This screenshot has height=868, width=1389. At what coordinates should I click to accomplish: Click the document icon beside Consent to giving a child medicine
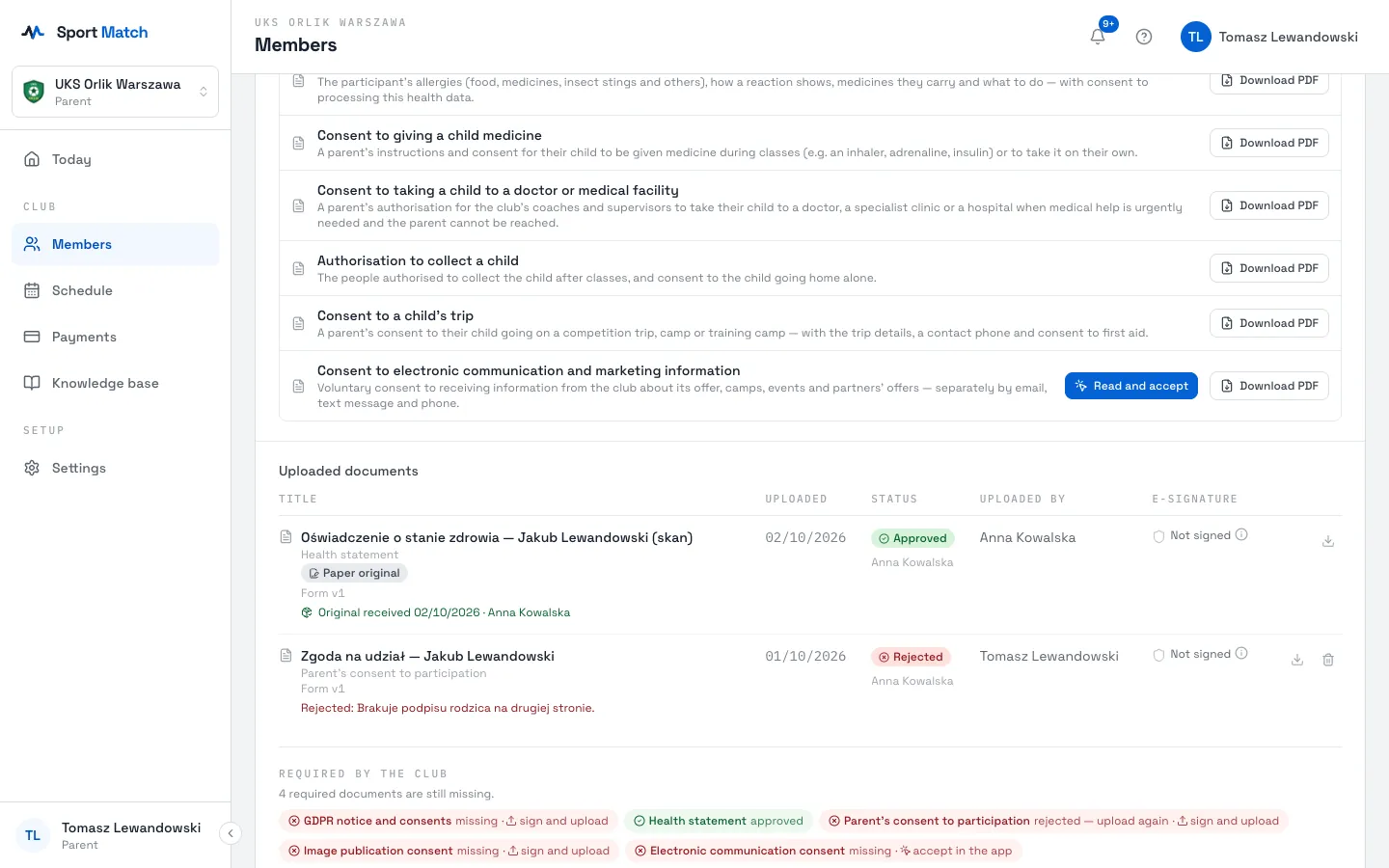point(299,143)
